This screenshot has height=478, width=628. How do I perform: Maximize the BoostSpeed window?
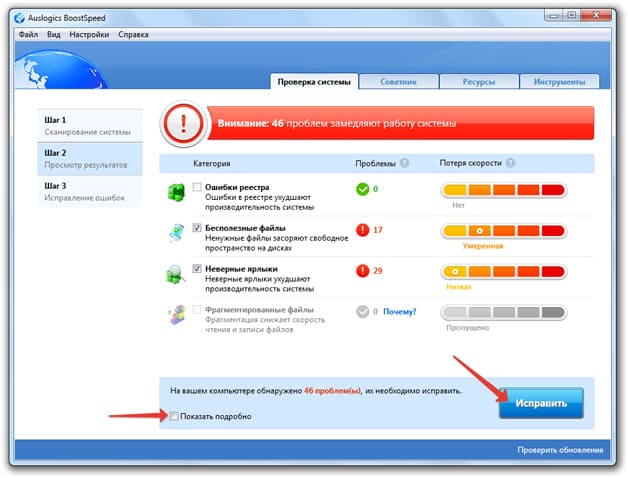coord(572,16)
